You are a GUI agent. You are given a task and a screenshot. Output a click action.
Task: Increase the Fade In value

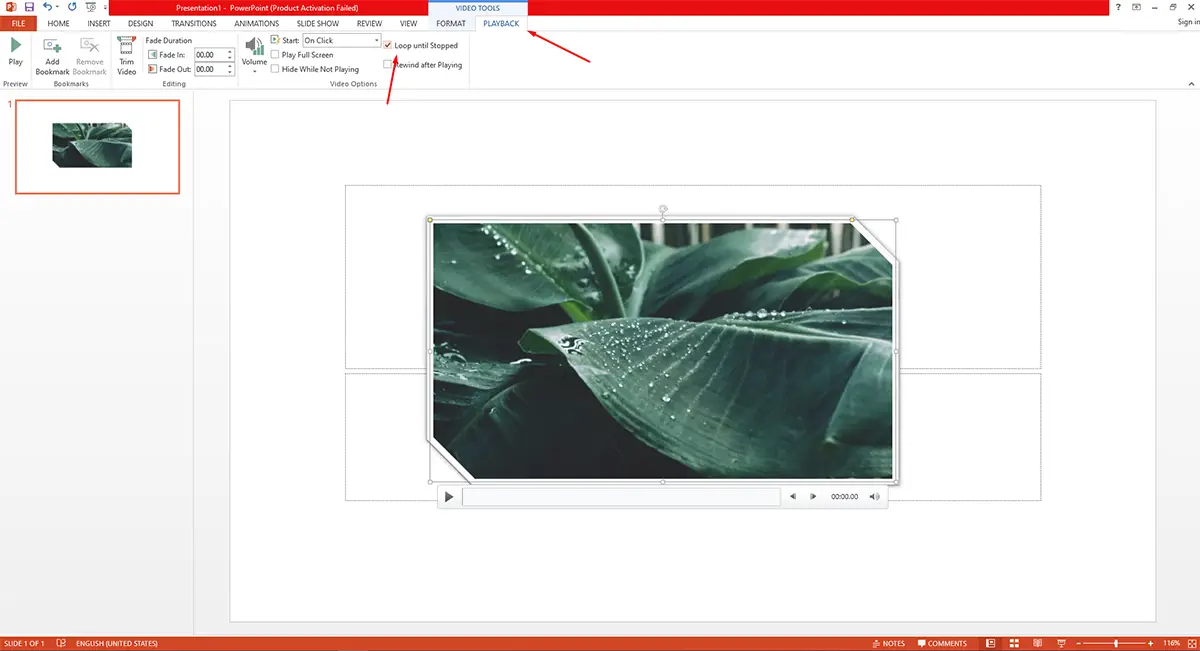coord(230,52)
